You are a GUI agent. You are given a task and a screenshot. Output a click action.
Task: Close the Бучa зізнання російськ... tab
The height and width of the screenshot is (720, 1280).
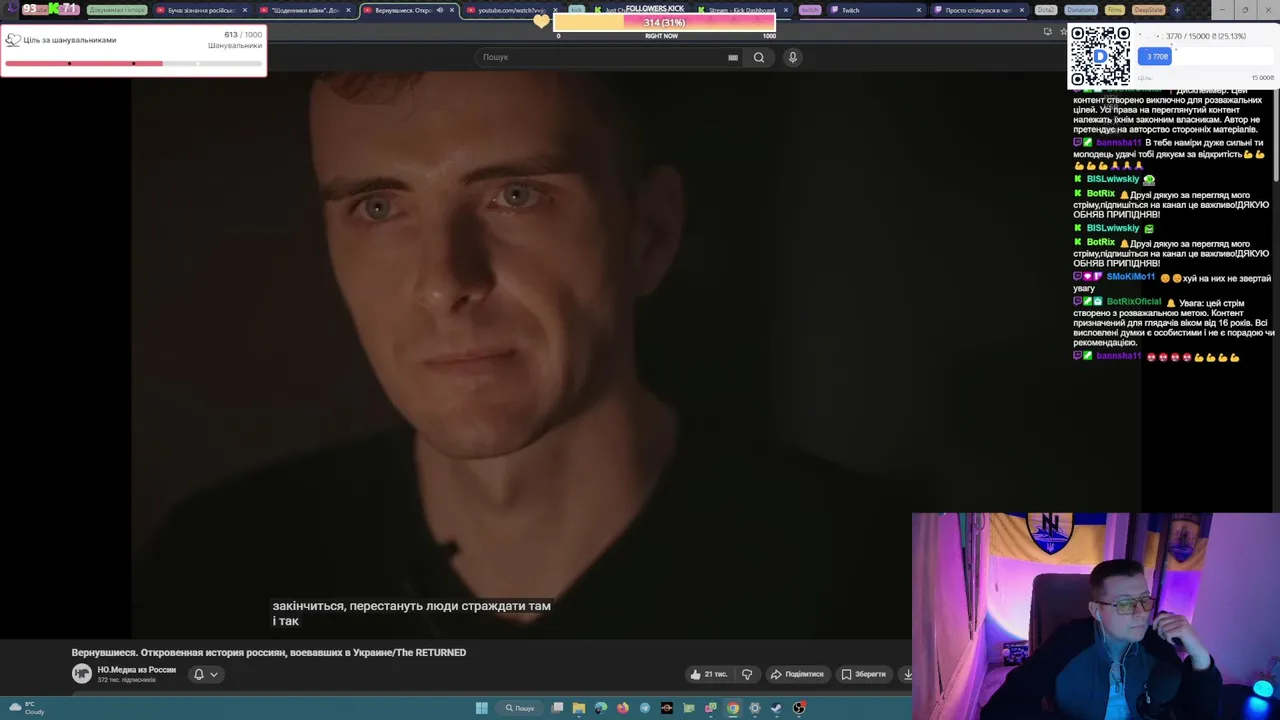tap(245, 10)
